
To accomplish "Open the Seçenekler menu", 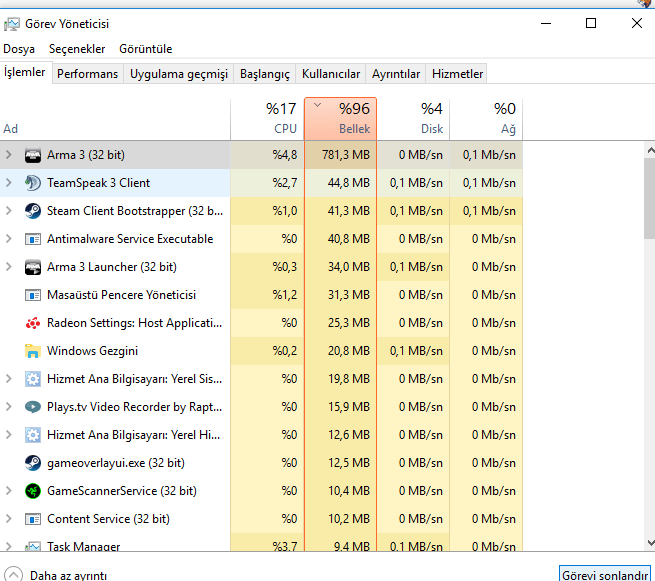I will coord(77,49).
